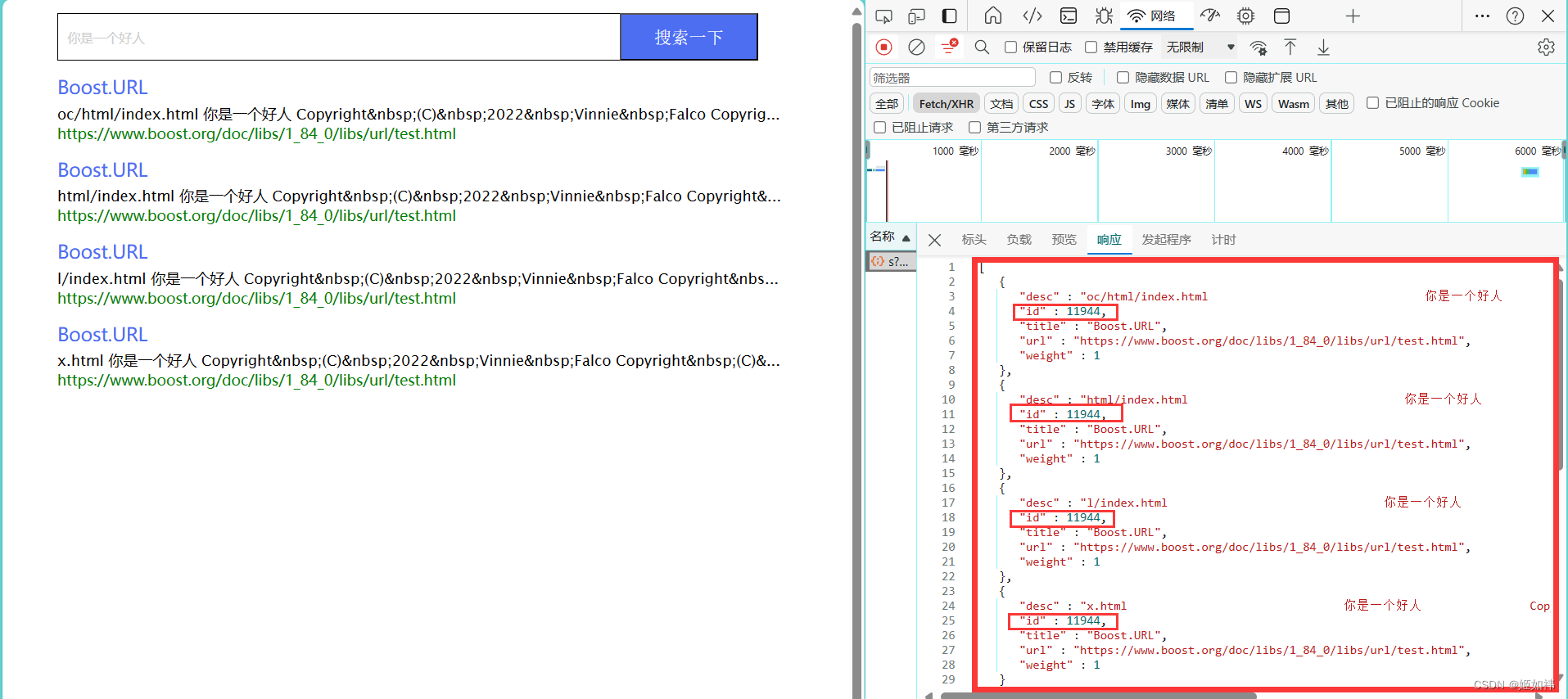Screen dimensions: 1568x699
Task: Select the 媒体 filter type
Action: pos(1177,104)
